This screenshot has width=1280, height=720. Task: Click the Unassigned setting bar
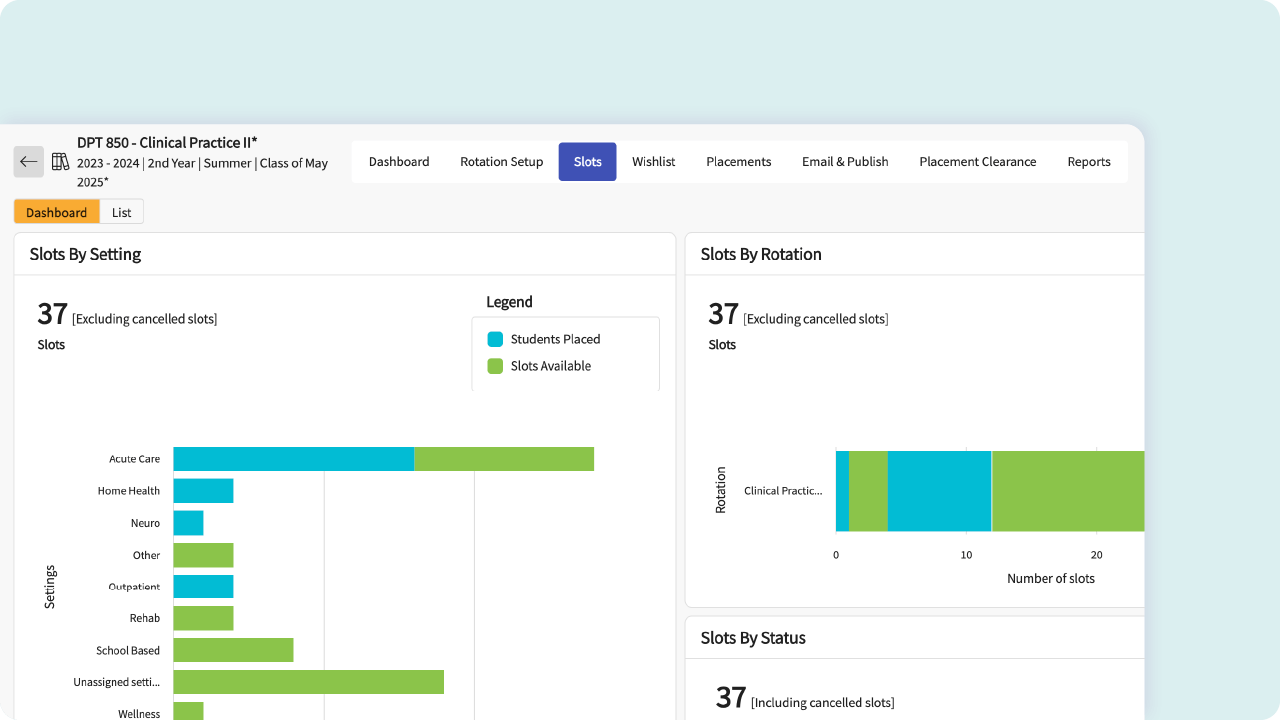point(309,682)
